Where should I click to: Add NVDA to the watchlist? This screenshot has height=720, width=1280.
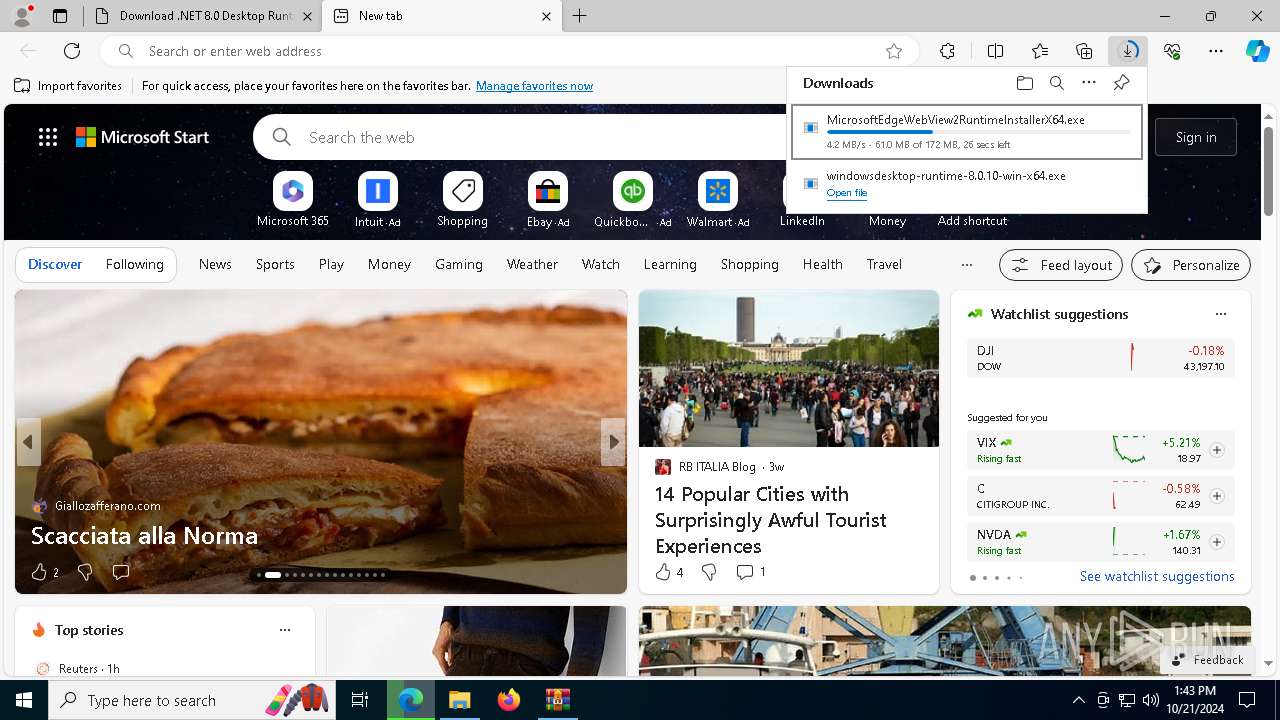tap(1216, 542)
